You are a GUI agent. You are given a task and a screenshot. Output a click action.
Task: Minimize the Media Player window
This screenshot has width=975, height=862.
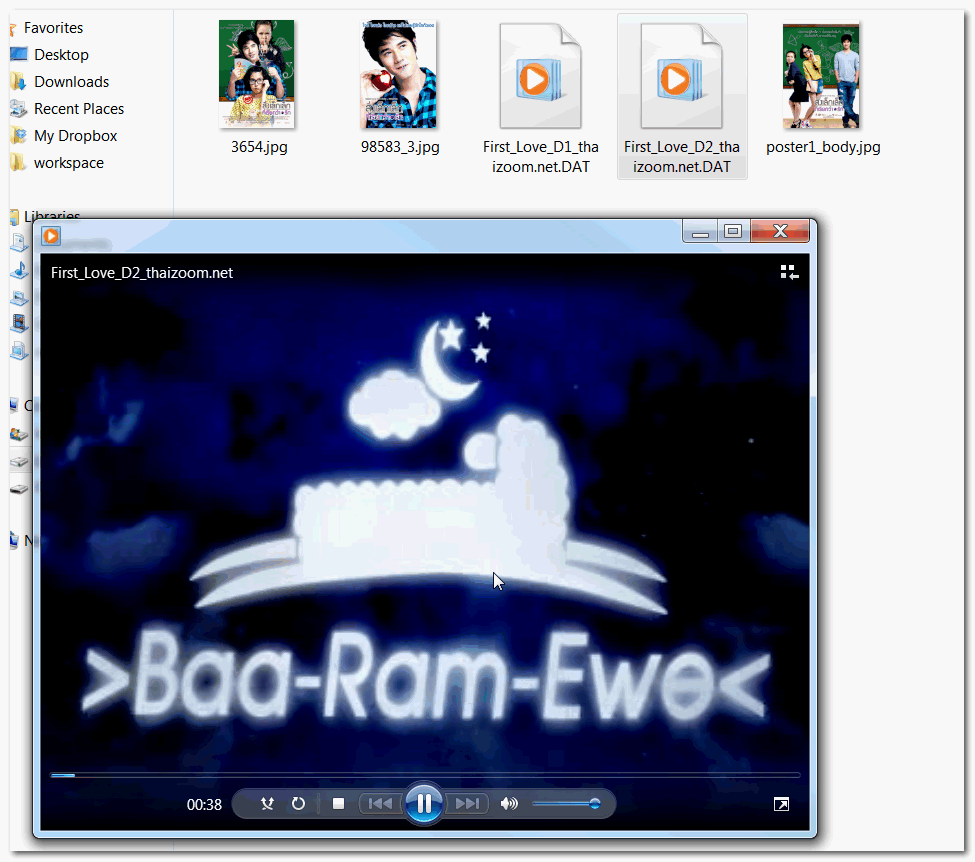click(700, 231)
